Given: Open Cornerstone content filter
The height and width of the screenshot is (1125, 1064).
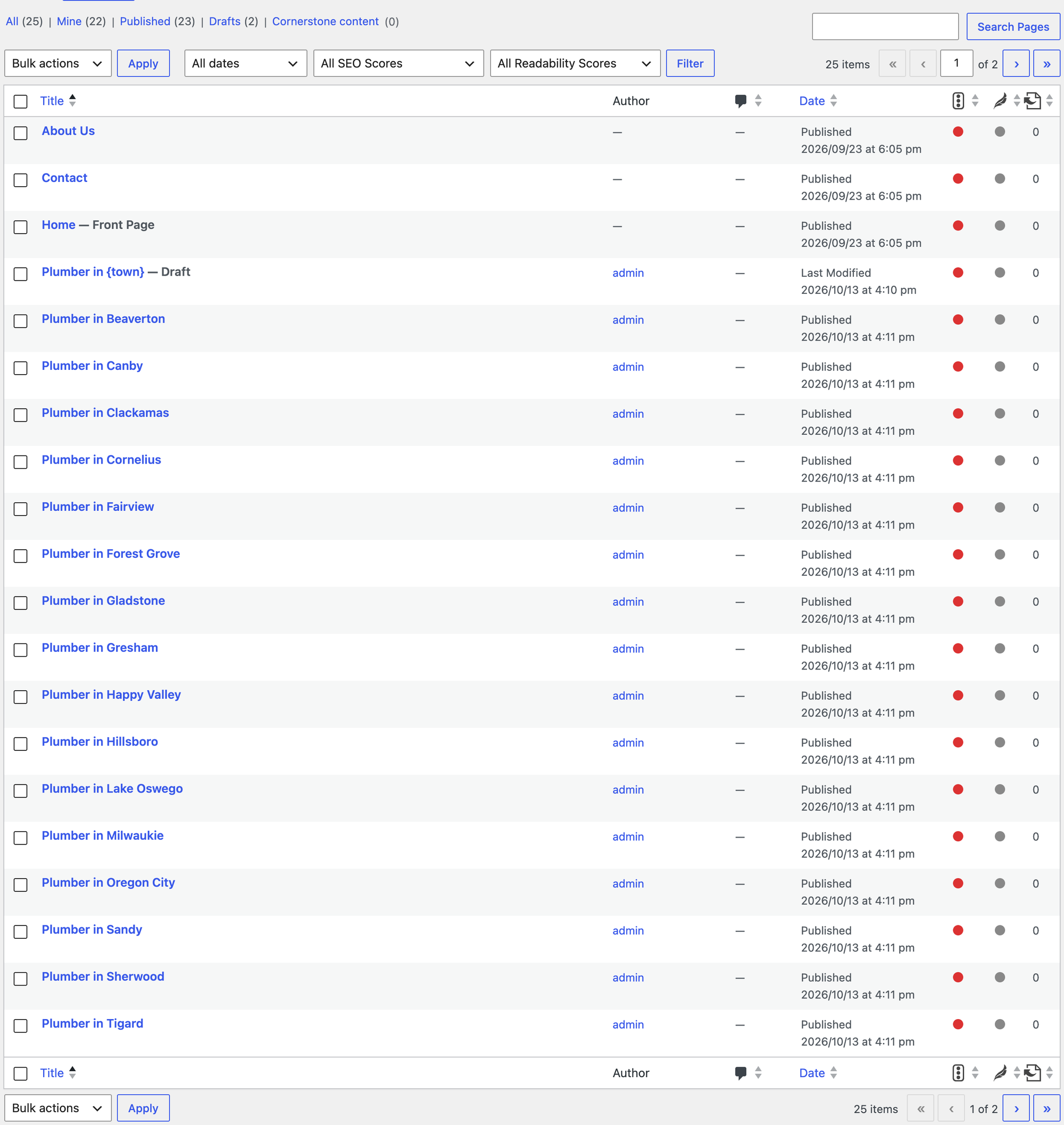Looking at the screenshot, I should [325, 22].
